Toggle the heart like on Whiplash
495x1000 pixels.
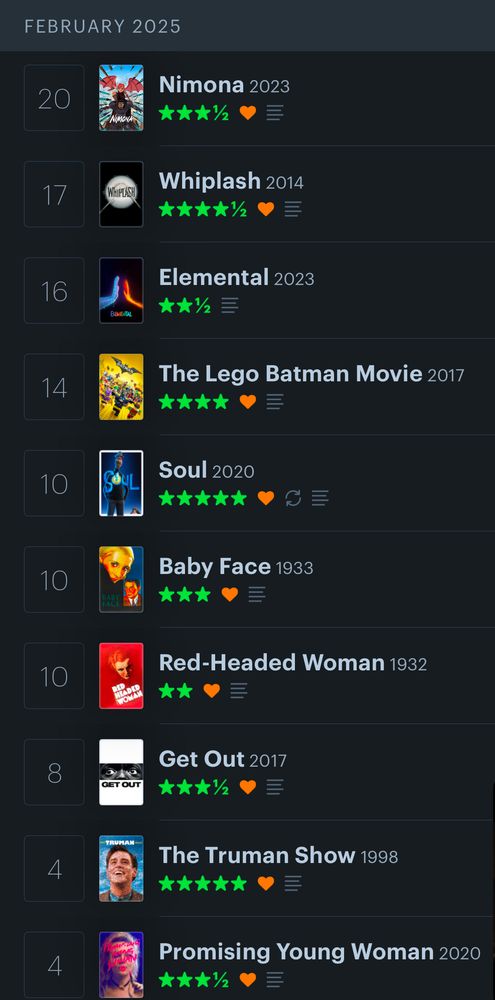(x=266, y=209)
